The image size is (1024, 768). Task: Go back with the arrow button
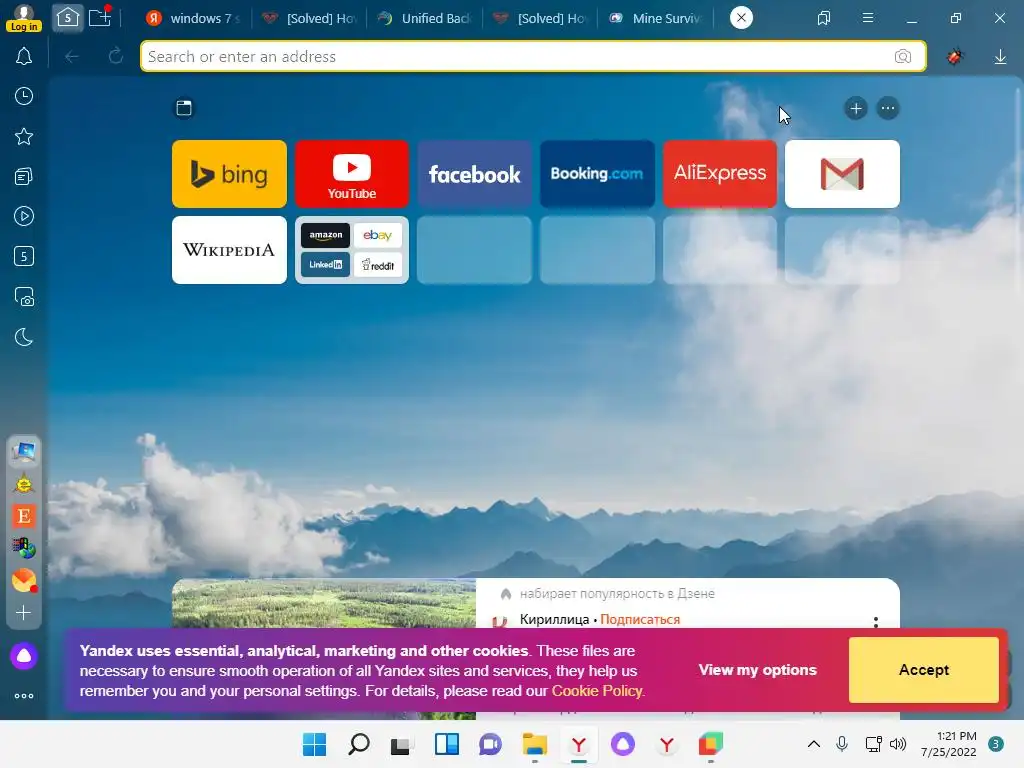pos(72,57)
